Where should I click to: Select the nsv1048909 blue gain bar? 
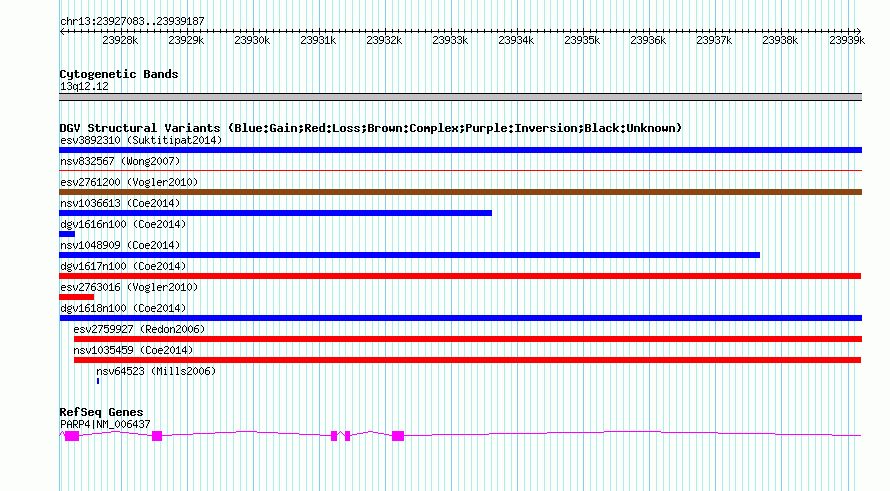[409, 255]
